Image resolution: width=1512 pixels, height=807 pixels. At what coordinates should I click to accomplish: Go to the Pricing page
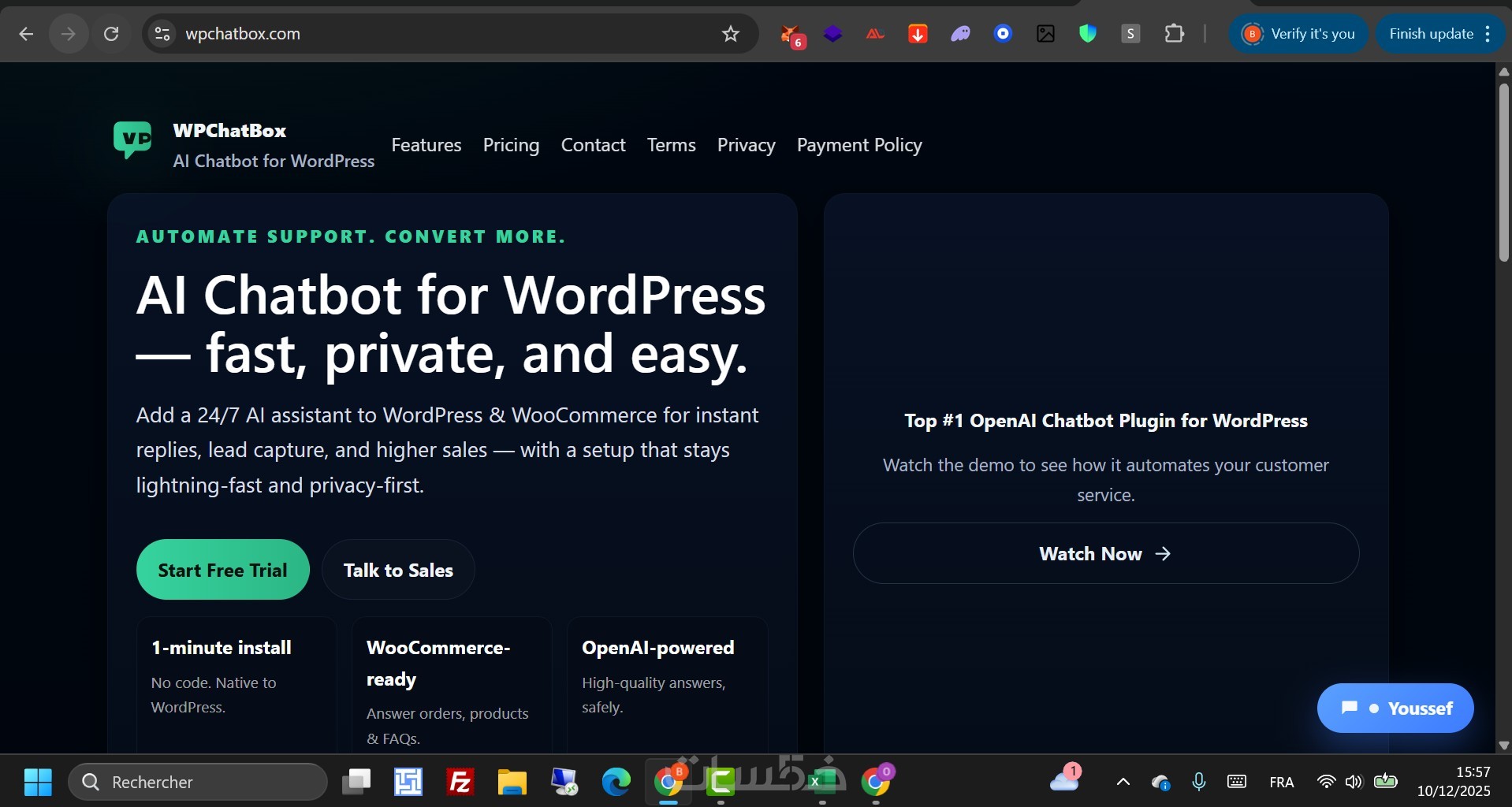pyautogui.click(x=512, y=145)
